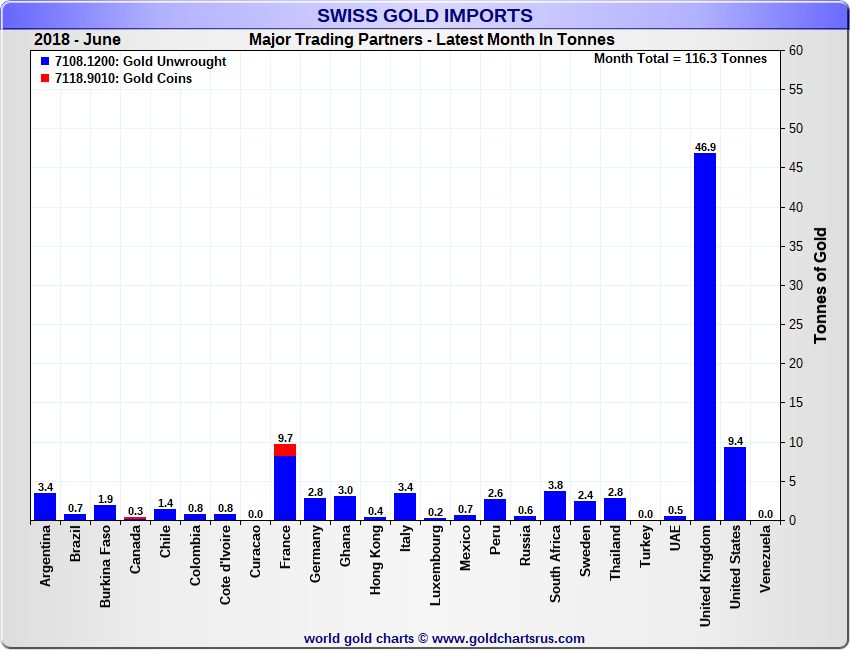Click the blue portion of the France bar
The height and width of the screenshot is (650, 850).
pyautogui.click(x=285, y=488)
